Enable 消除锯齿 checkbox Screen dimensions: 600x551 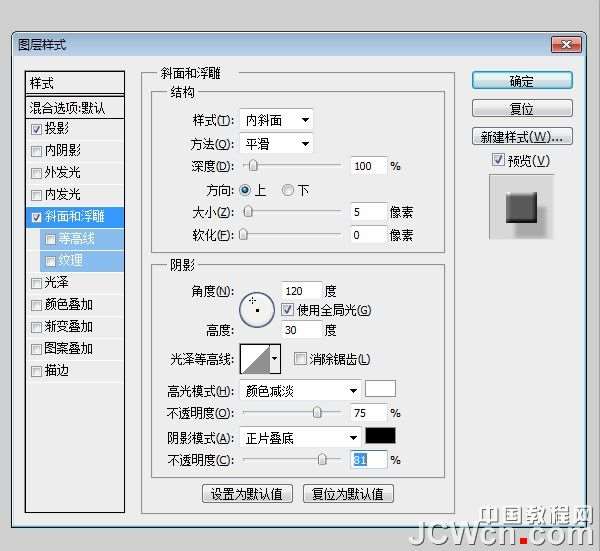tap(300, 359)
